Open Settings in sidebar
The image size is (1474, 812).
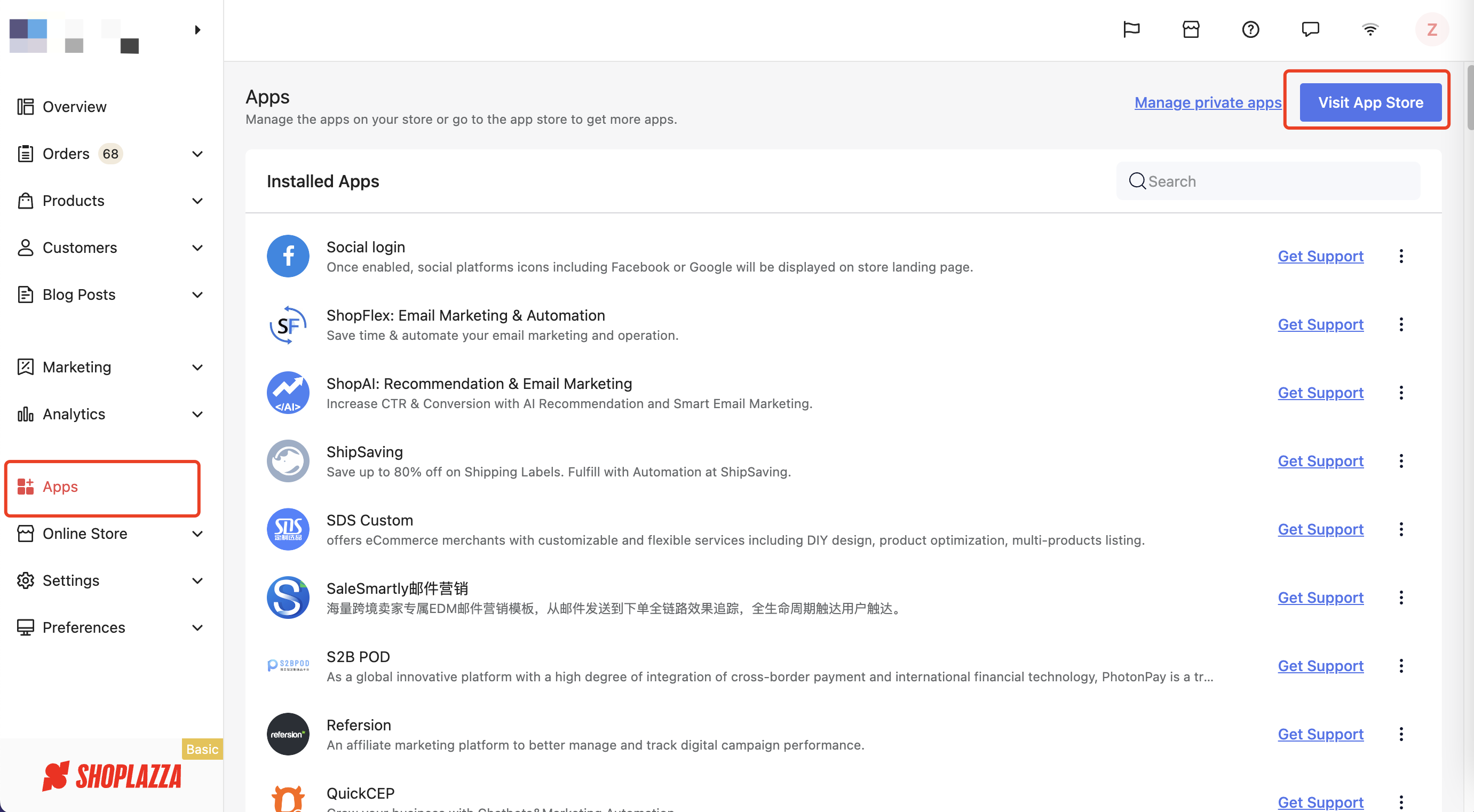[58, 580]
